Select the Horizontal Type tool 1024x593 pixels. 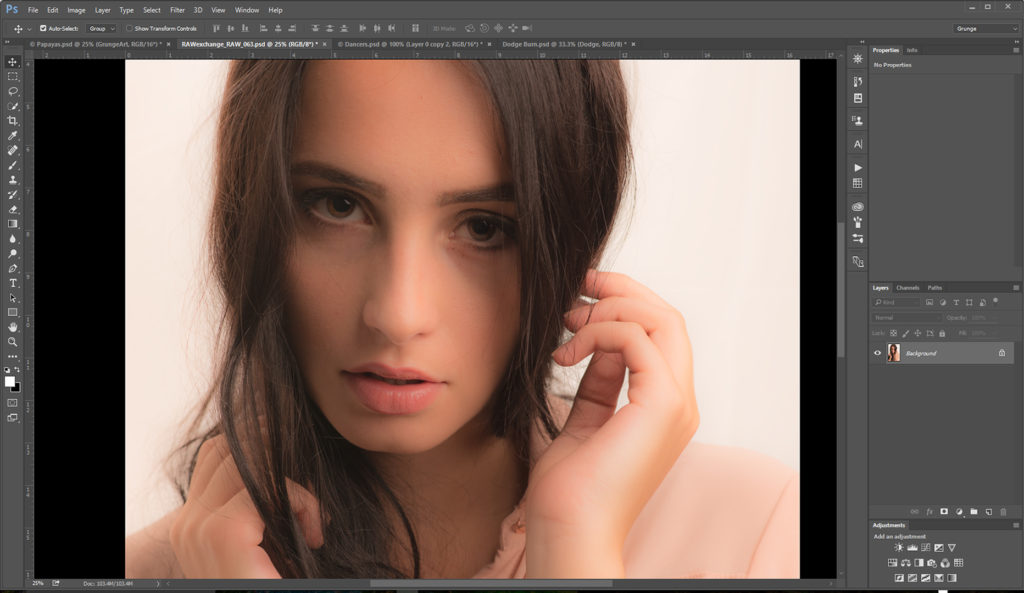pos(13,283)
